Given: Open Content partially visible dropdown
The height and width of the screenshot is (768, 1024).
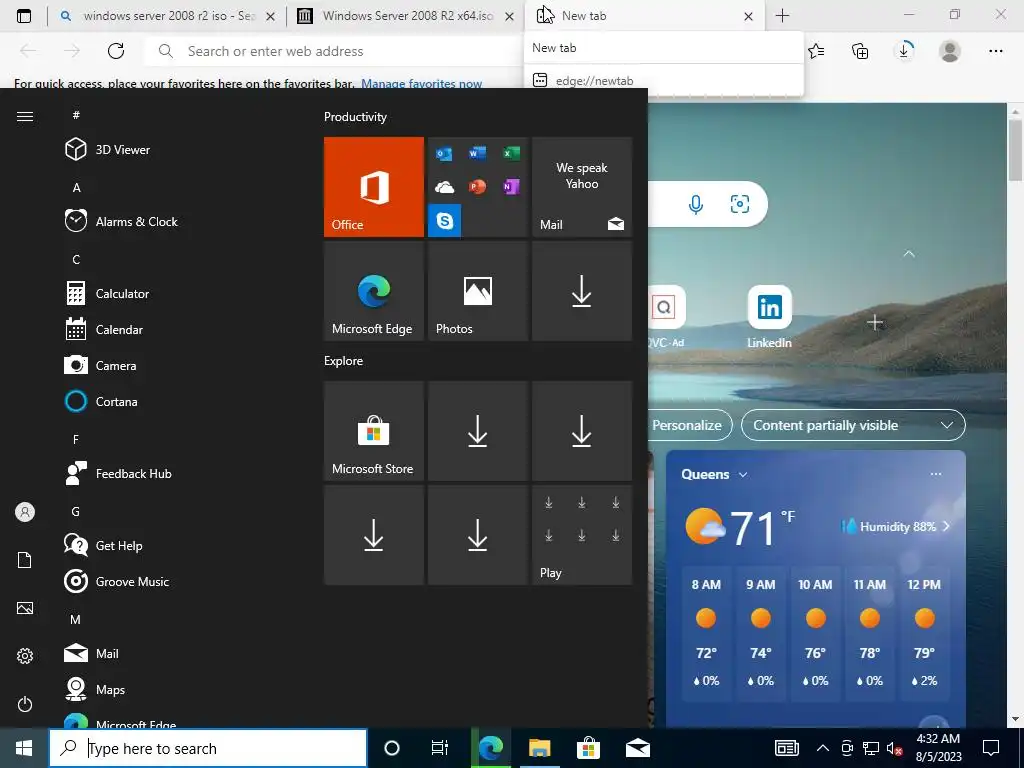Looking at the screenshot, I should [853, 425].
